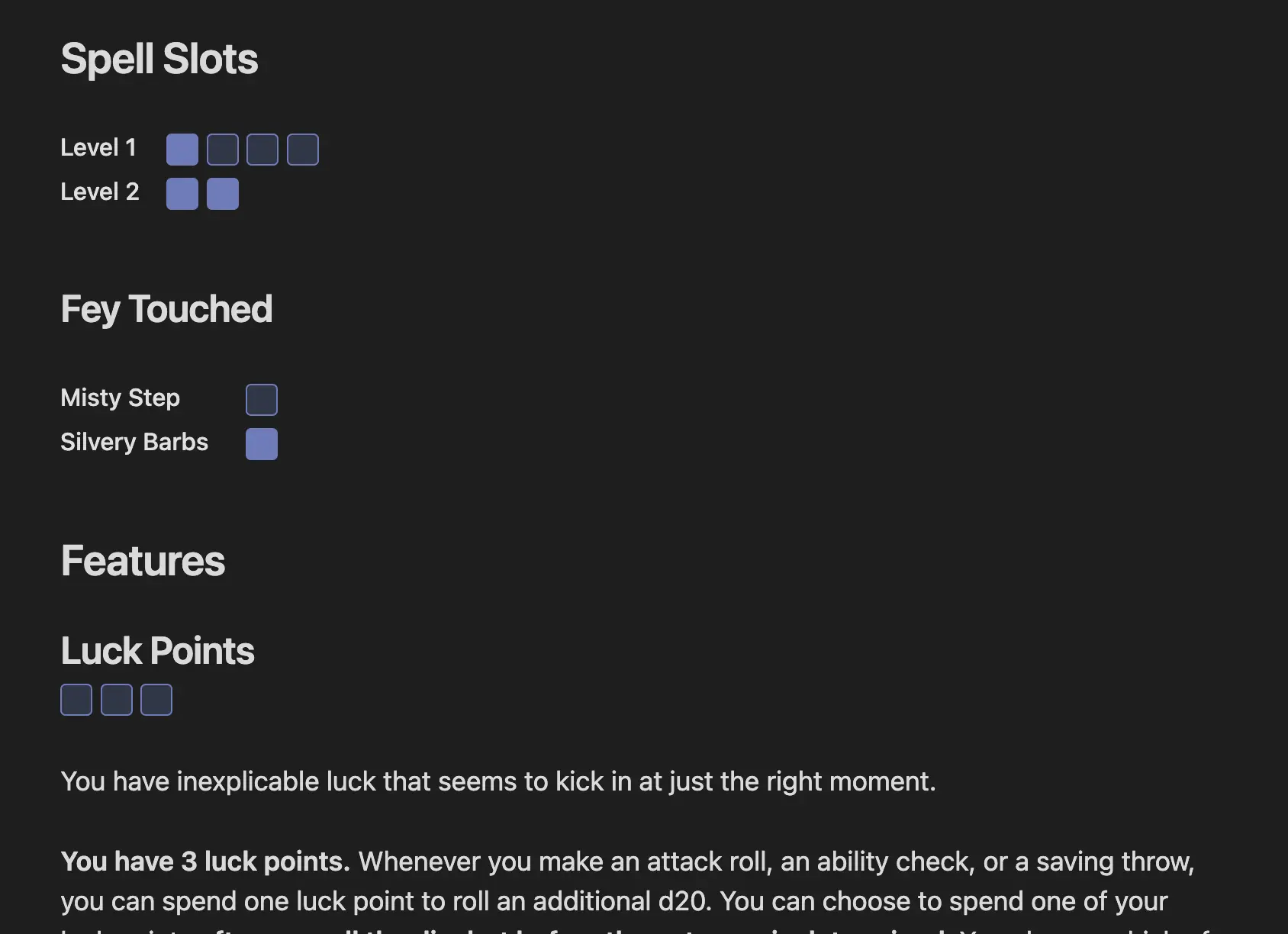Mark Misty Step as used
This screenshot has width=1288, height=934.
[262, 400]
